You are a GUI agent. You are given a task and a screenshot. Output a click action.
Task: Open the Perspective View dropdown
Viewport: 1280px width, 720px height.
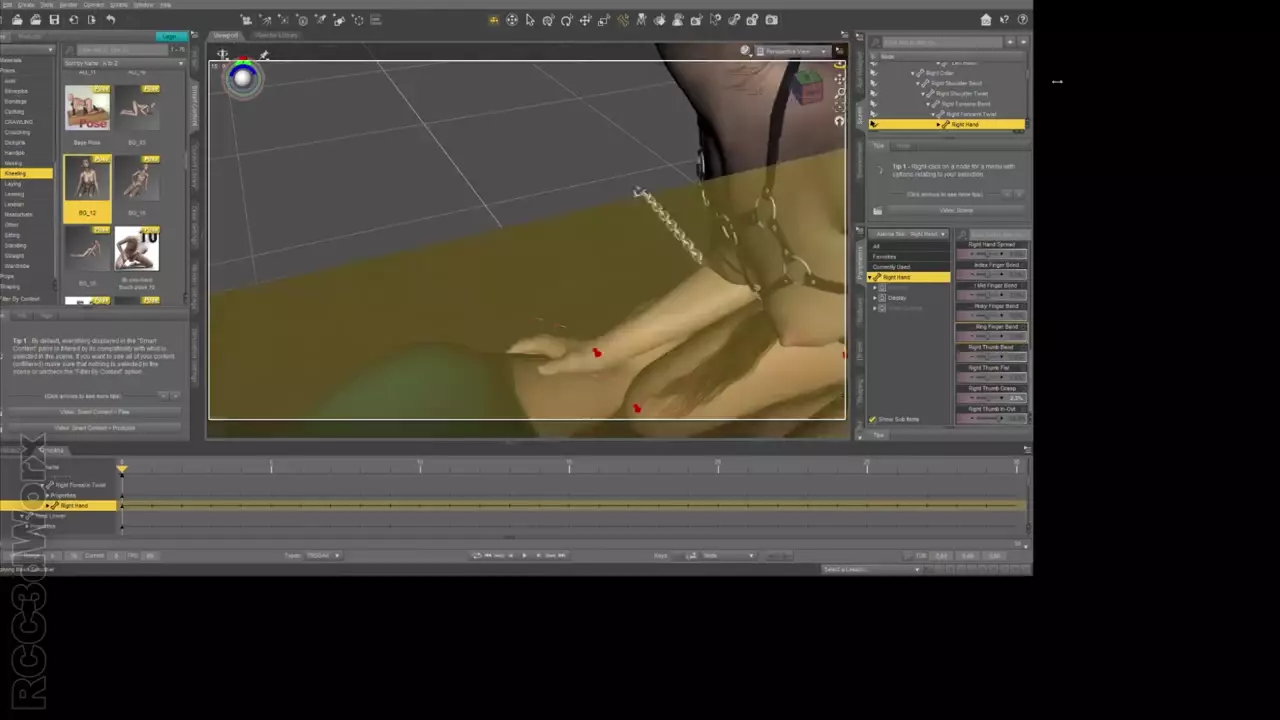tap(792, 51)
